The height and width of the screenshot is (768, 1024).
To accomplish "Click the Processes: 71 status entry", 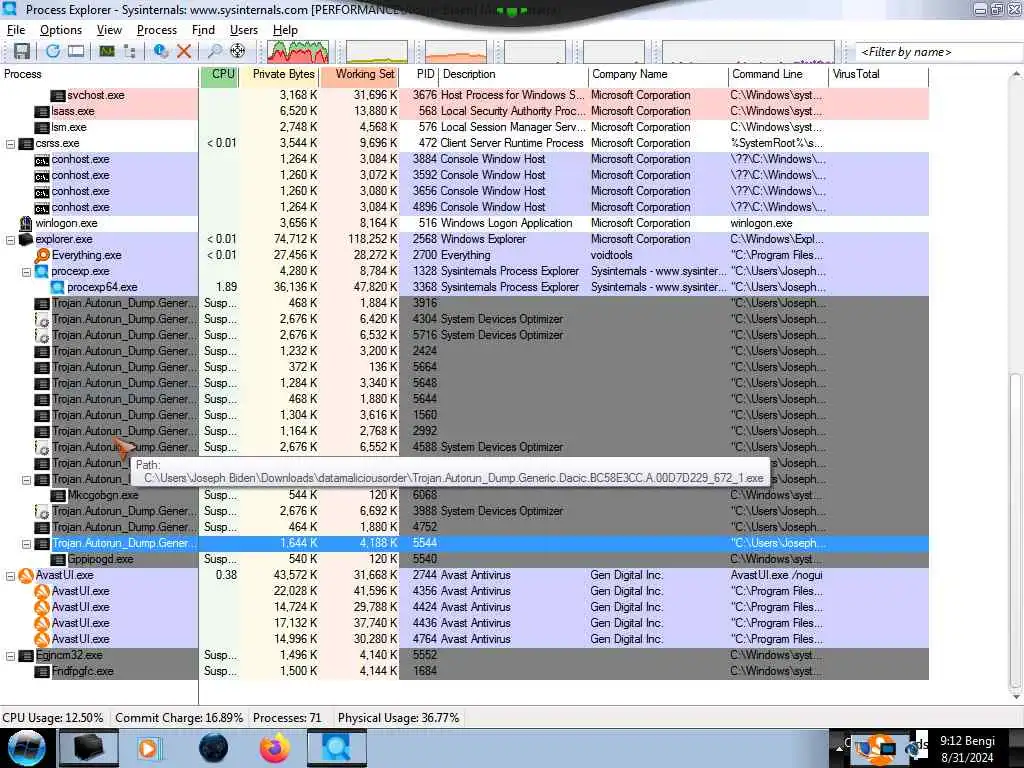I will (x=287, y=718).
